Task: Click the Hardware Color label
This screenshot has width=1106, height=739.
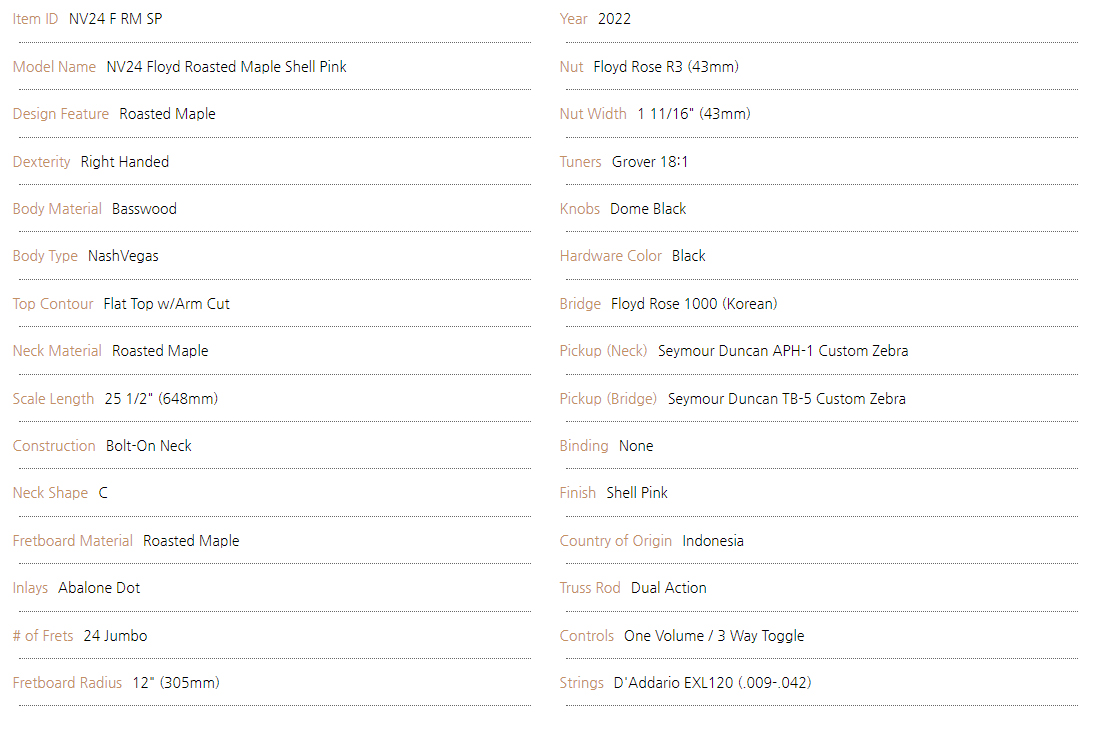Action: 611,257
